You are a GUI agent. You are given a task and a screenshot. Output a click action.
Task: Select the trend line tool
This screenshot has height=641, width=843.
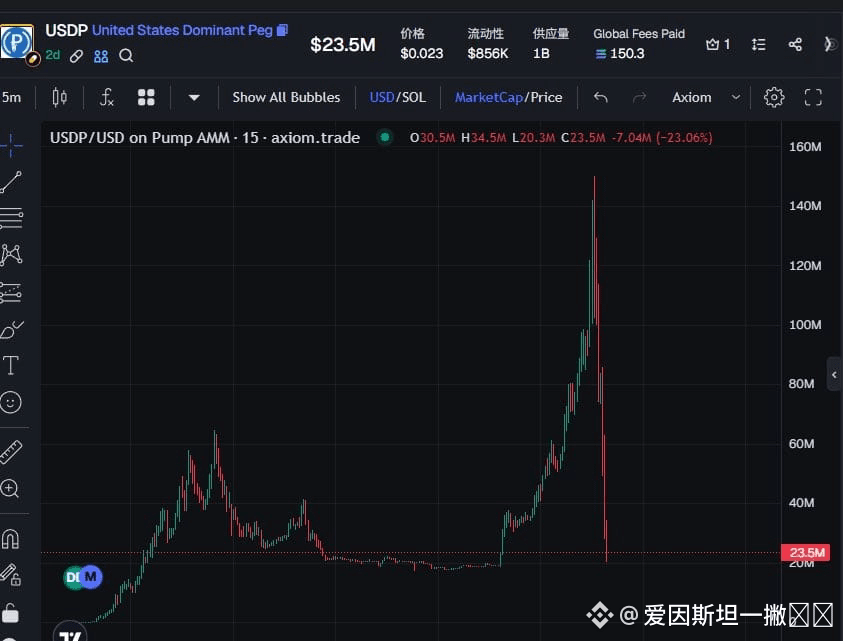point(11,182)
